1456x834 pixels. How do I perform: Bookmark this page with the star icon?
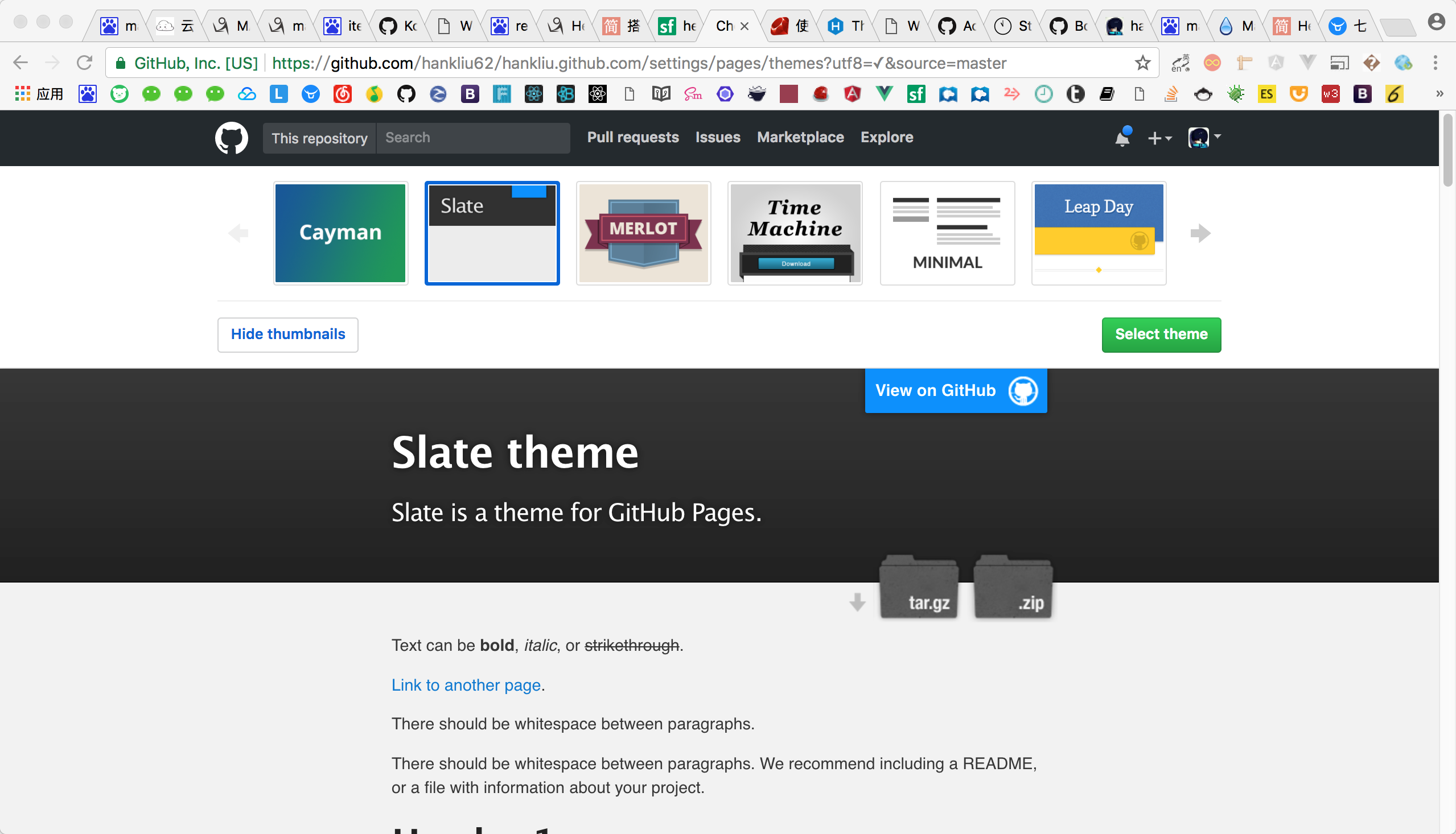point(1142,63)
